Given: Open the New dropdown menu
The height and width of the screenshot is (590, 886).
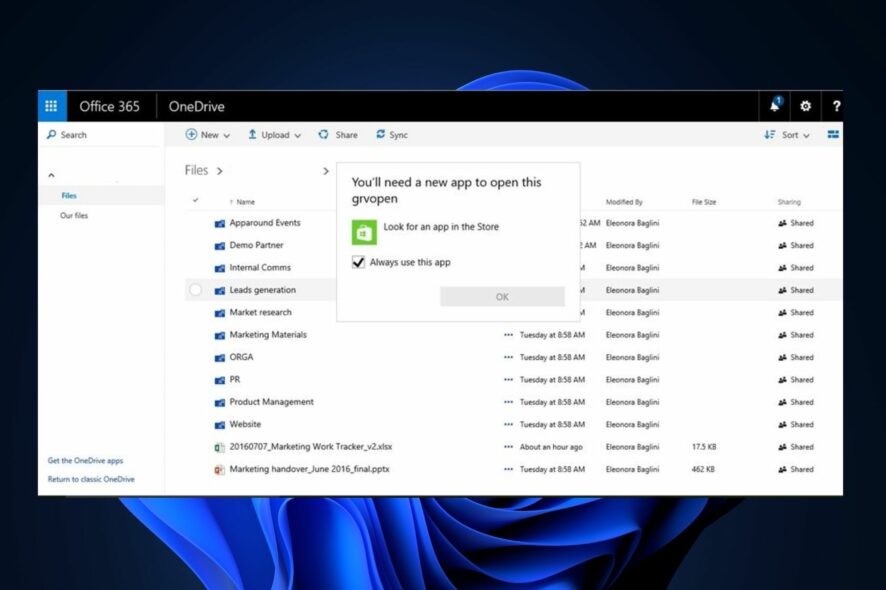Looking at the screenshot, I should [x=207, y=135].
